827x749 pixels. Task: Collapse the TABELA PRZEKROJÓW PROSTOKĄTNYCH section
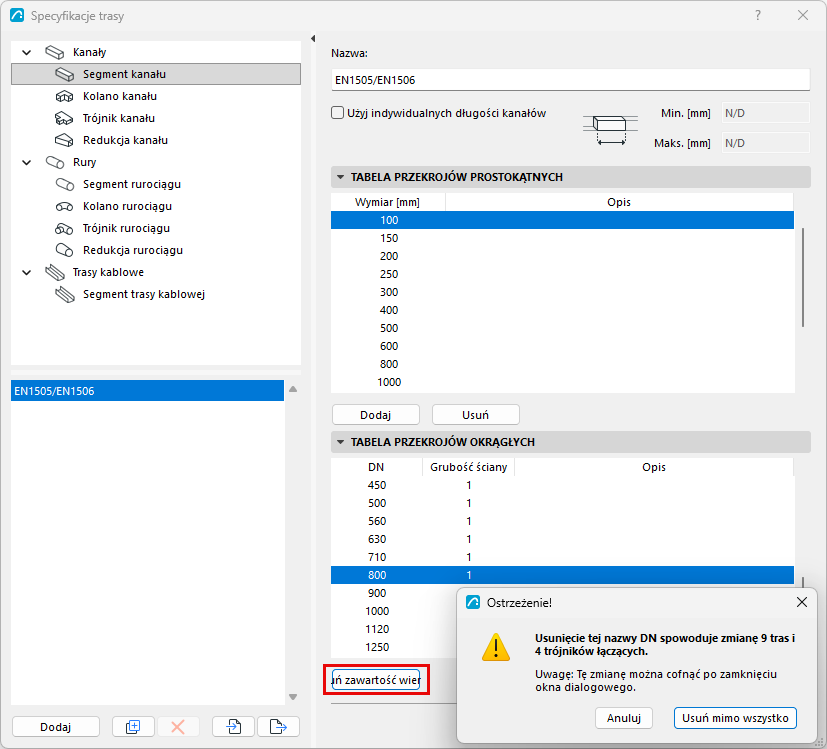[x=340, y=177]
